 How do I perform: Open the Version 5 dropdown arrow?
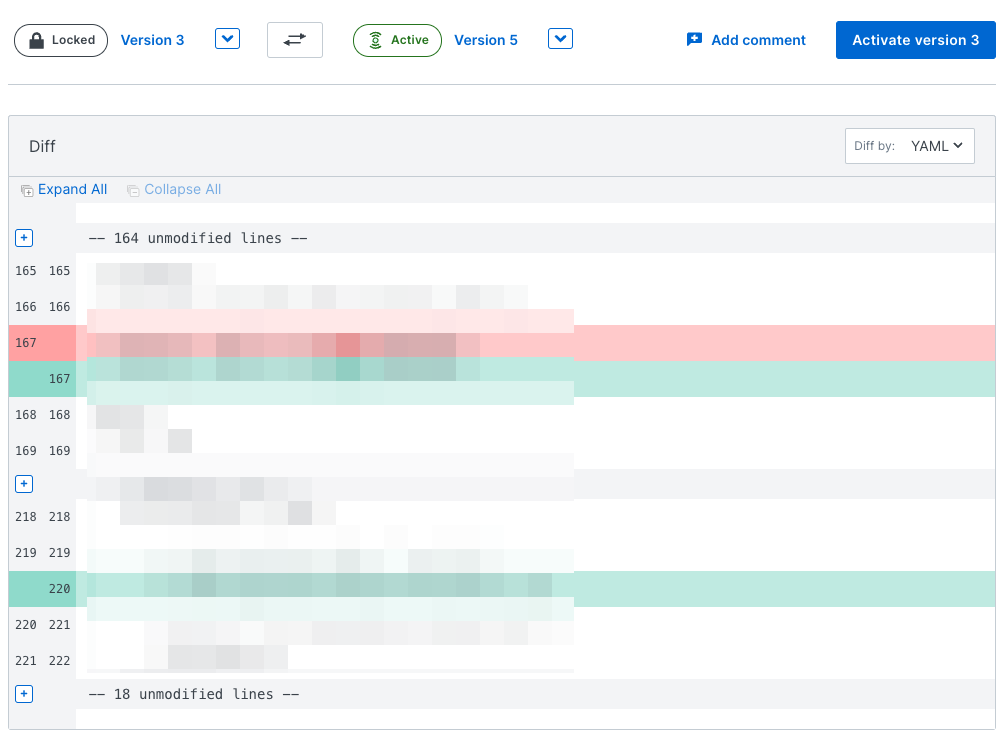561,39
